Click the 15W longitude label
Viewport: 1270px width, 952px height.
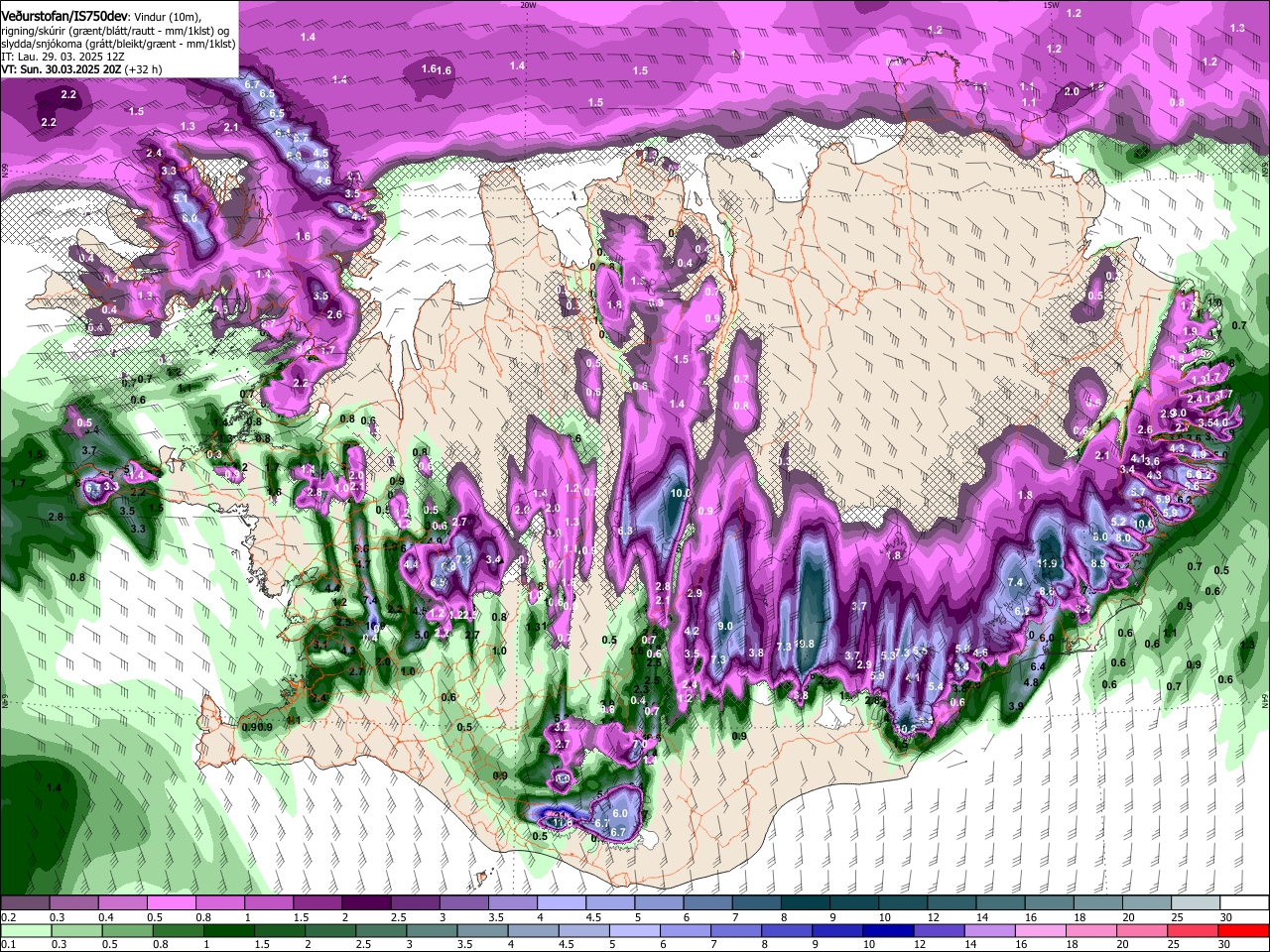(1051, 5)
